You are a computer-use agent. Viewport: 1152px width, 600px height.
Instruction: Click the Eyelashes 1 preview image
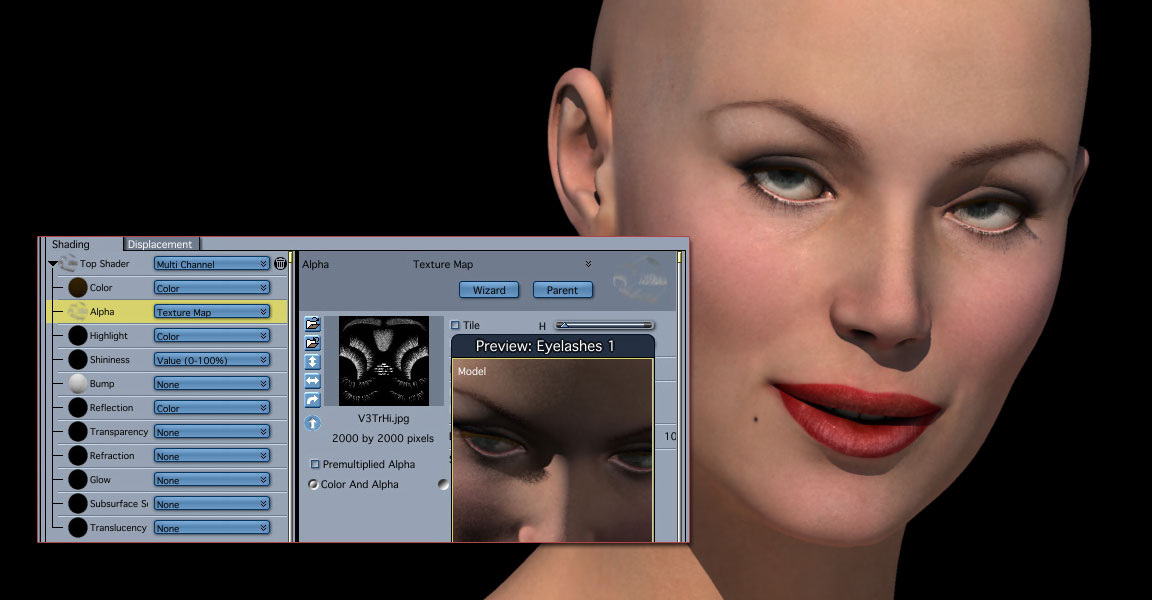pos(552,451)
